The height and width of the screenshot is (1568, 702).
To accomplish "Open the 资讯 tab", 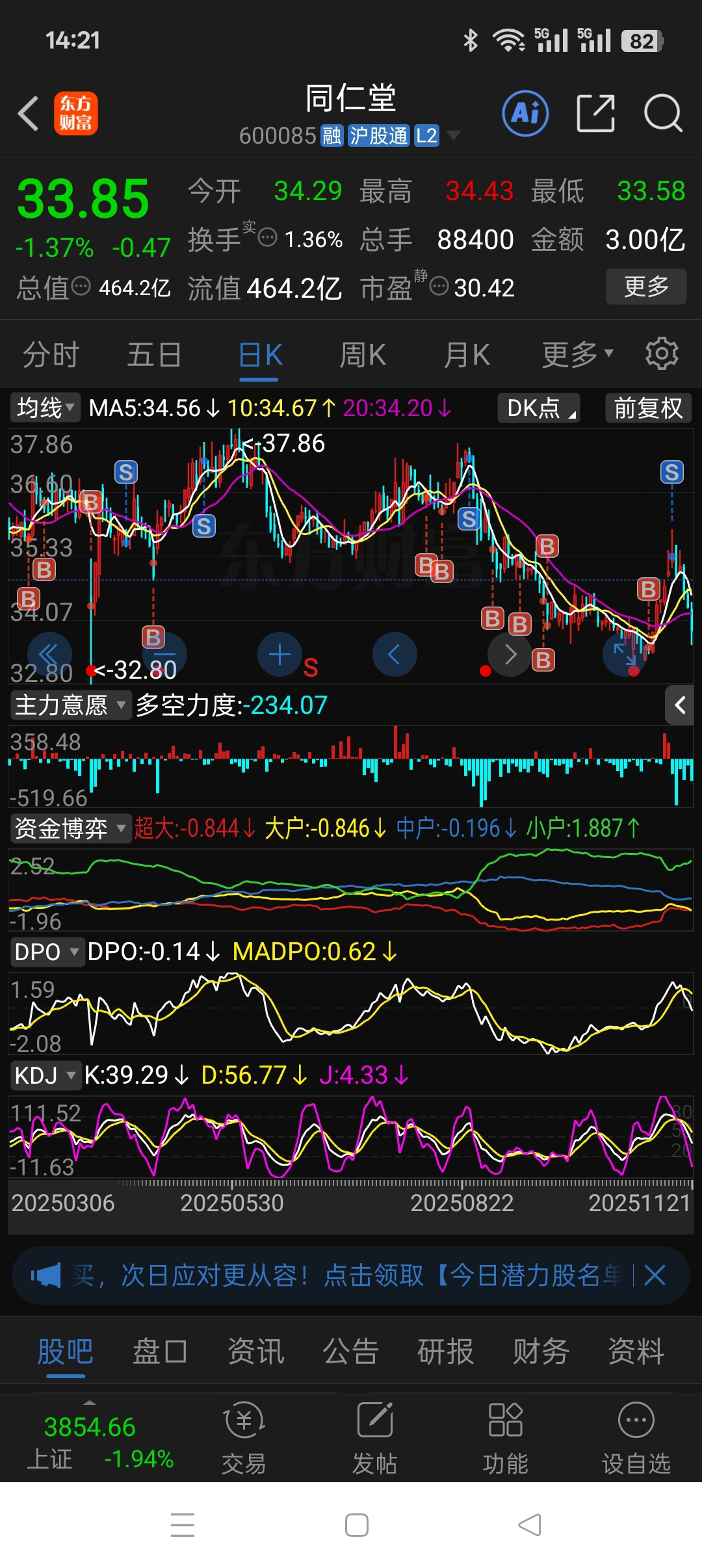I will pyautogui.click(x=255, y=1352).
